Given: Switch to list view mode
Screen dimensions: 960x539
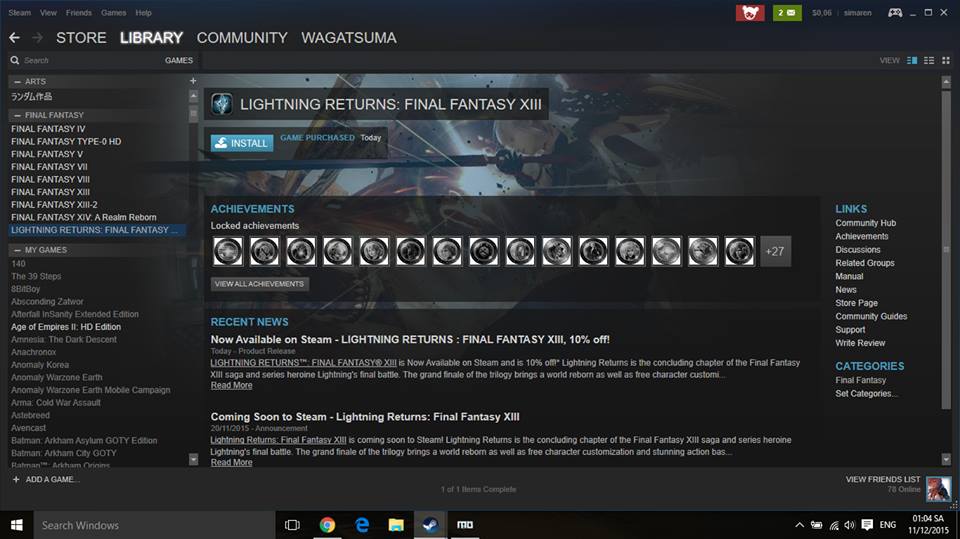Looking at the screenshot, I should [x=929, y=61].
